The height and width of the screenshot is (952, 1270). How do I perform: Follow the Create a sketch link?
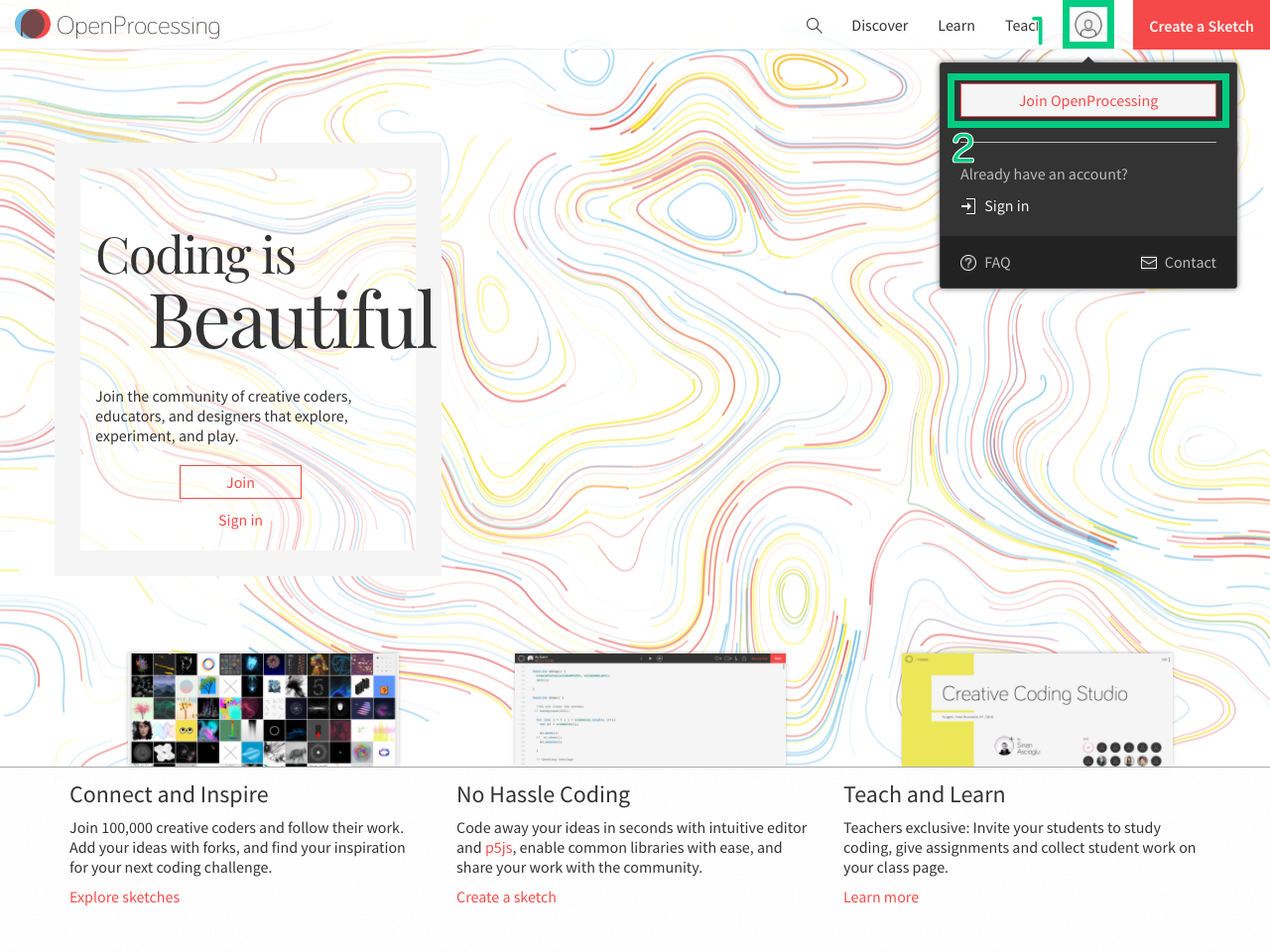pos(506,897)
